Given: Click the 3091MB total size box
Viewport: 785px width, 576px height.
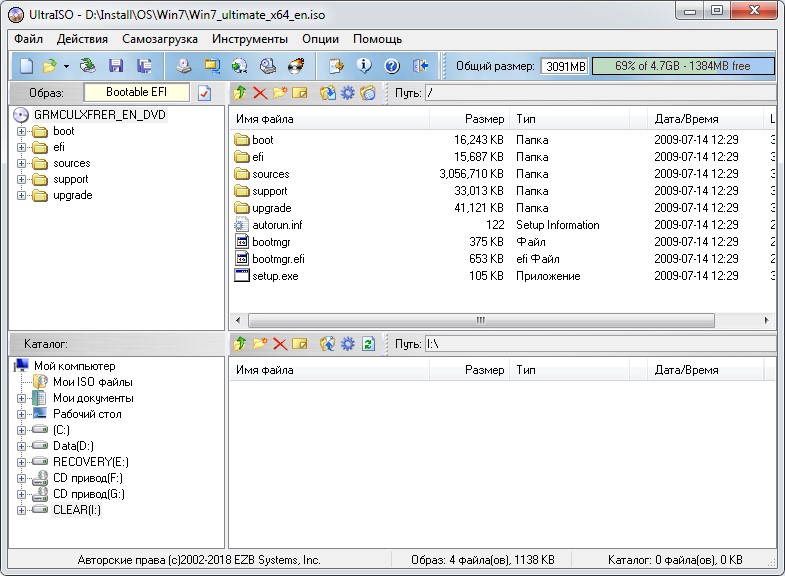Looking at the screenshot, I should click(565, 66).
